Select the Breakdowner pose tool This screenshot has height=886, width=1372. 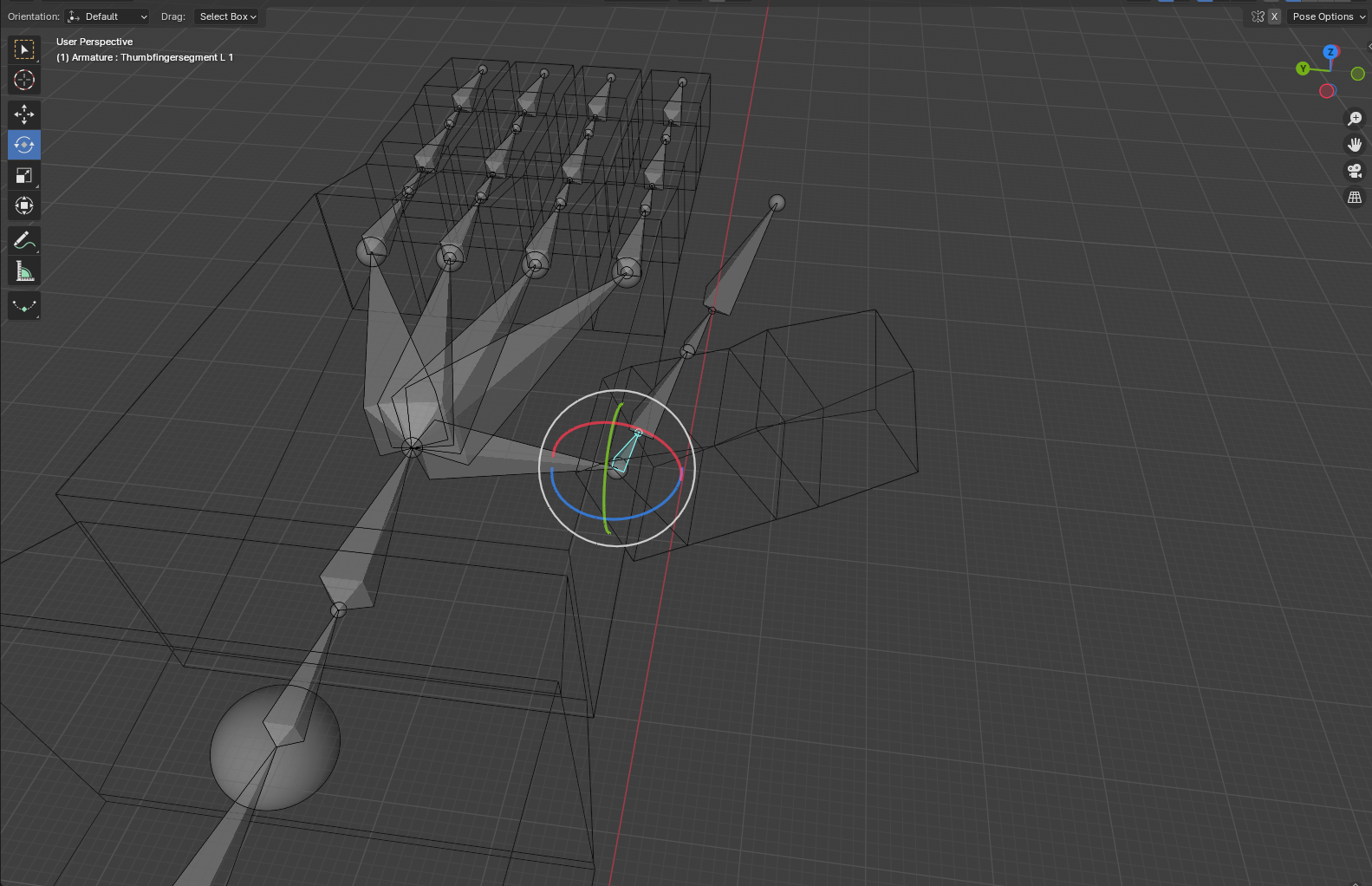[24, 306]
